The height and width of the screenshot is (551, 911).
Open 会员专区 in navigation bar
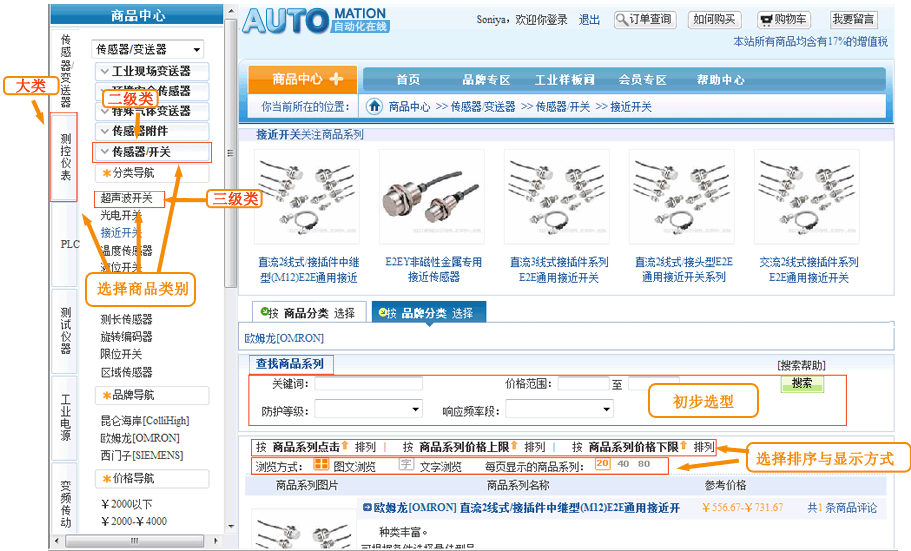[x=642, y=80]
